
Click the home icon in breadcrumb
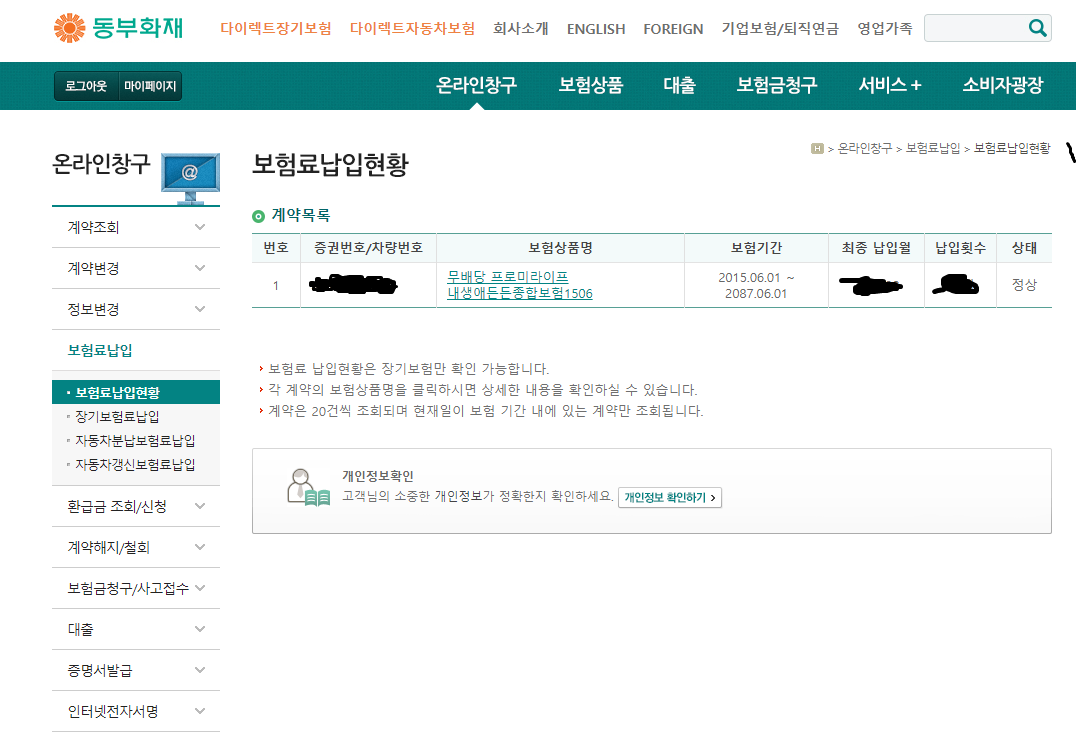817,148
